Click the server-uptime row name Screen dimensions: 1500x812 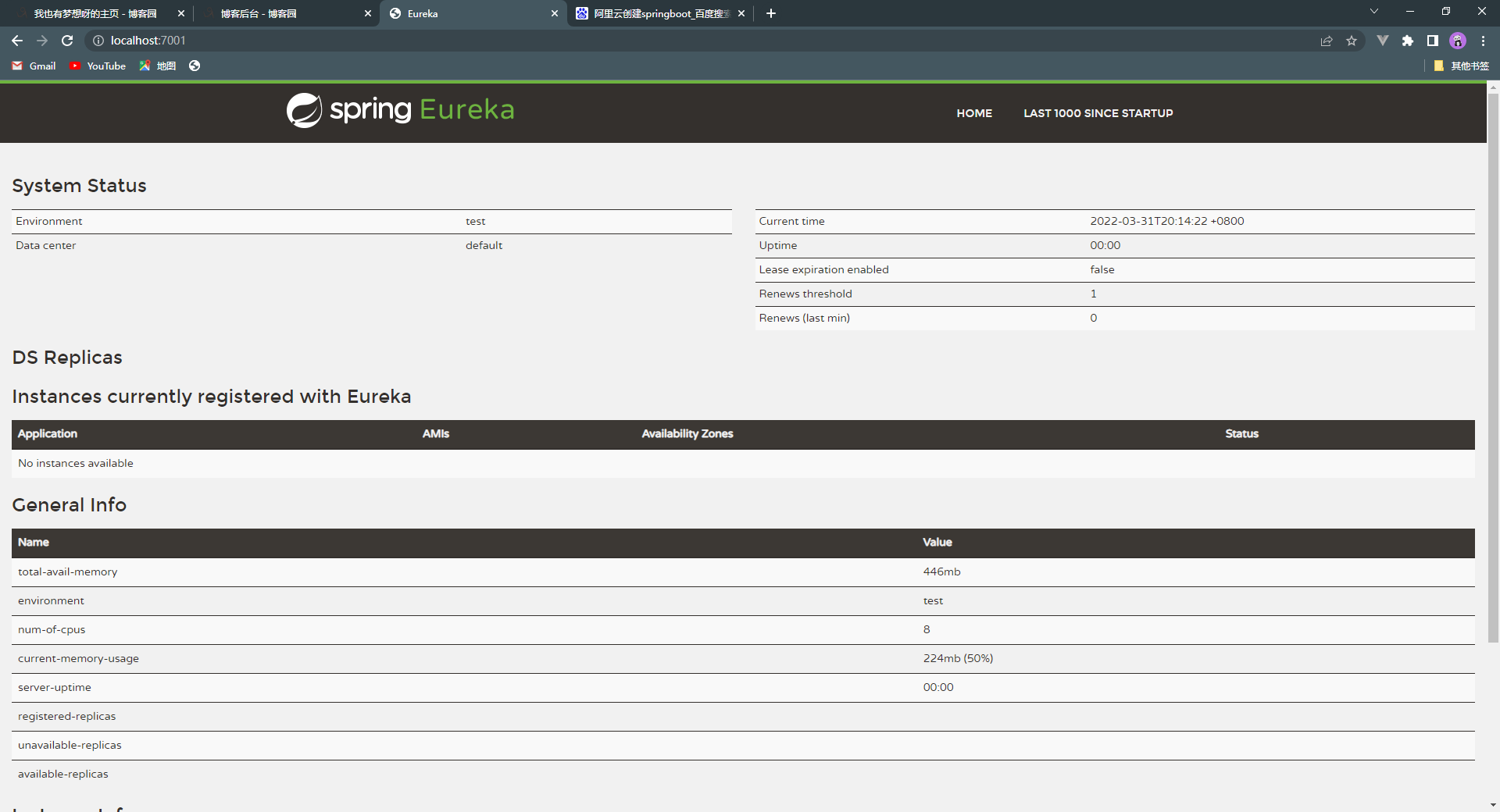[x=55, y=688]
